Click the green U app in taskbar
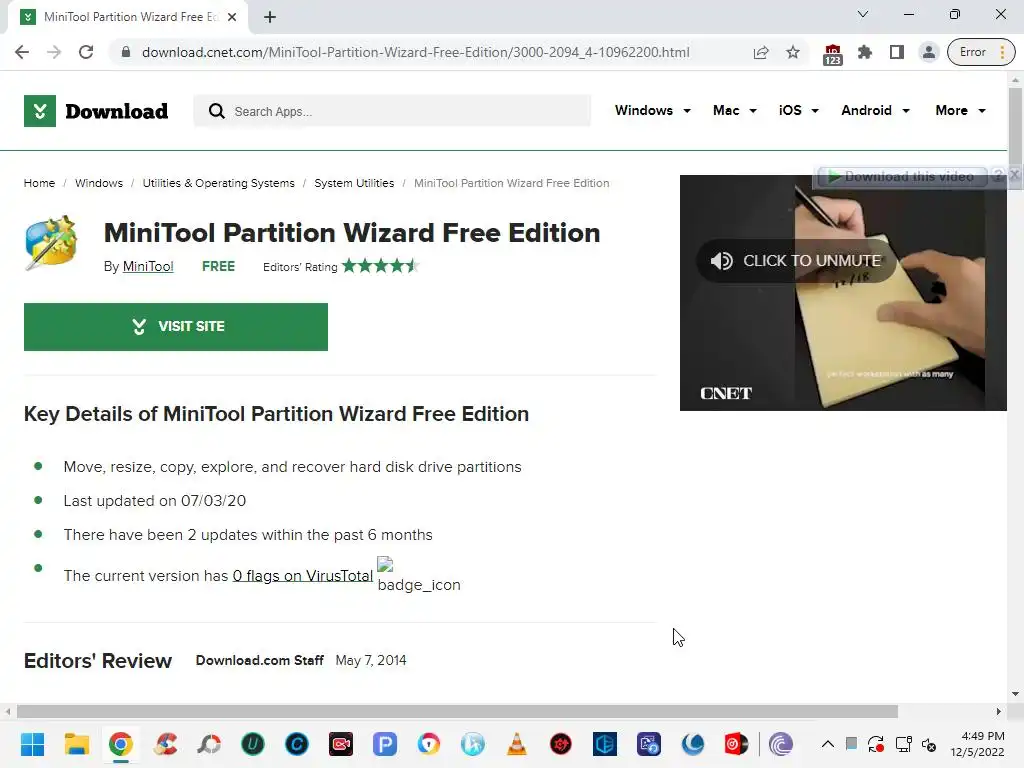 [x=253, y=744]
